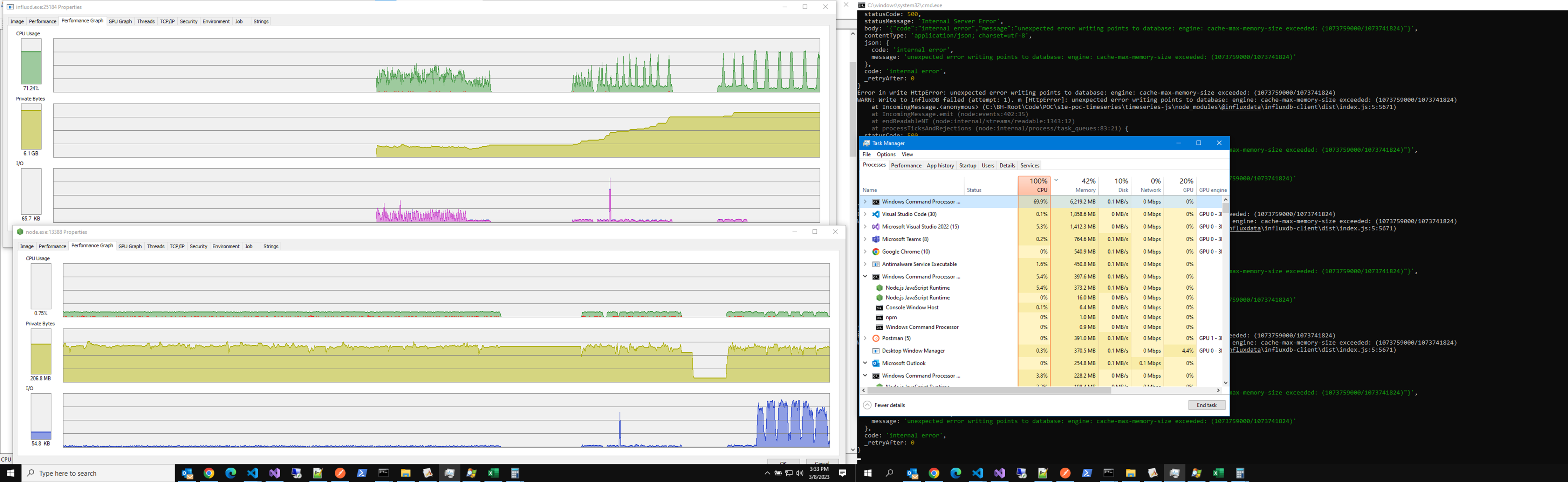Click the Status column header
Viewport: 1568px width, 482px height.
[x=991, y=185]
